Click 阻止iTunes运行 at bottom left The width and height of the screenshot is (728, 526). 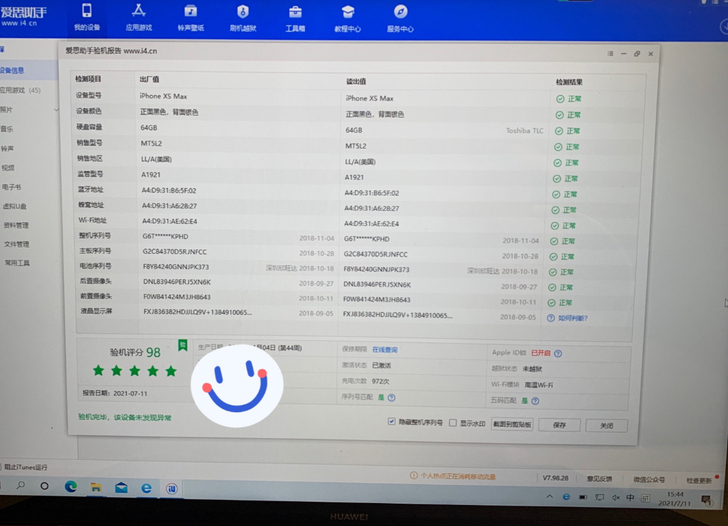pos(26,467)
